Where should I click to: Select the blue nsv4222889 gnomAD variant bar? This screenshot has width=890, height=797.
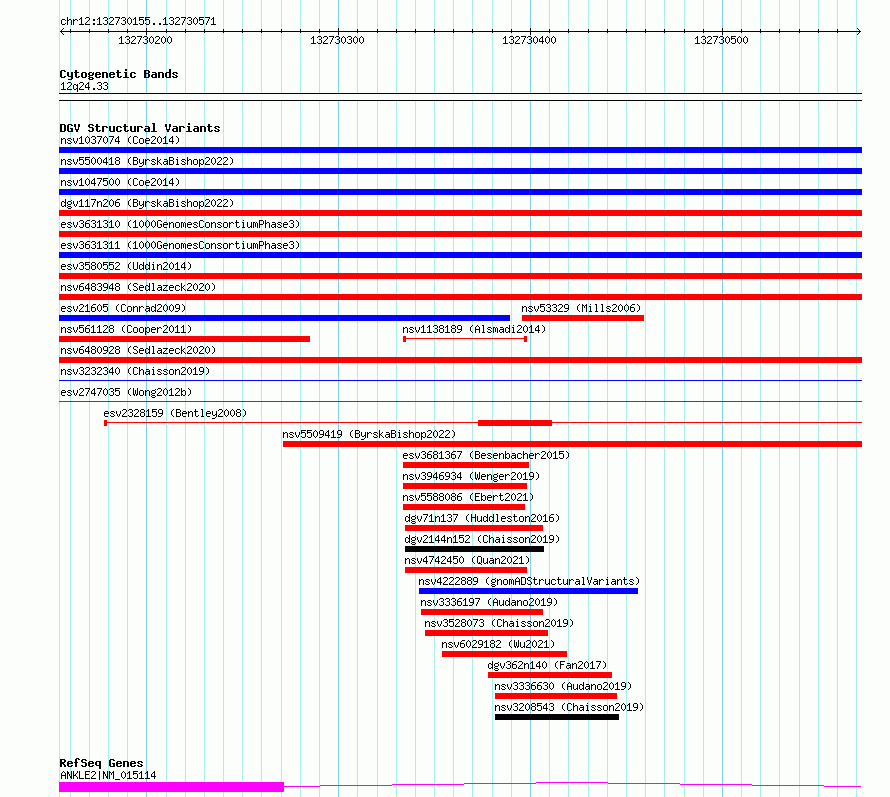click(528, 591)
